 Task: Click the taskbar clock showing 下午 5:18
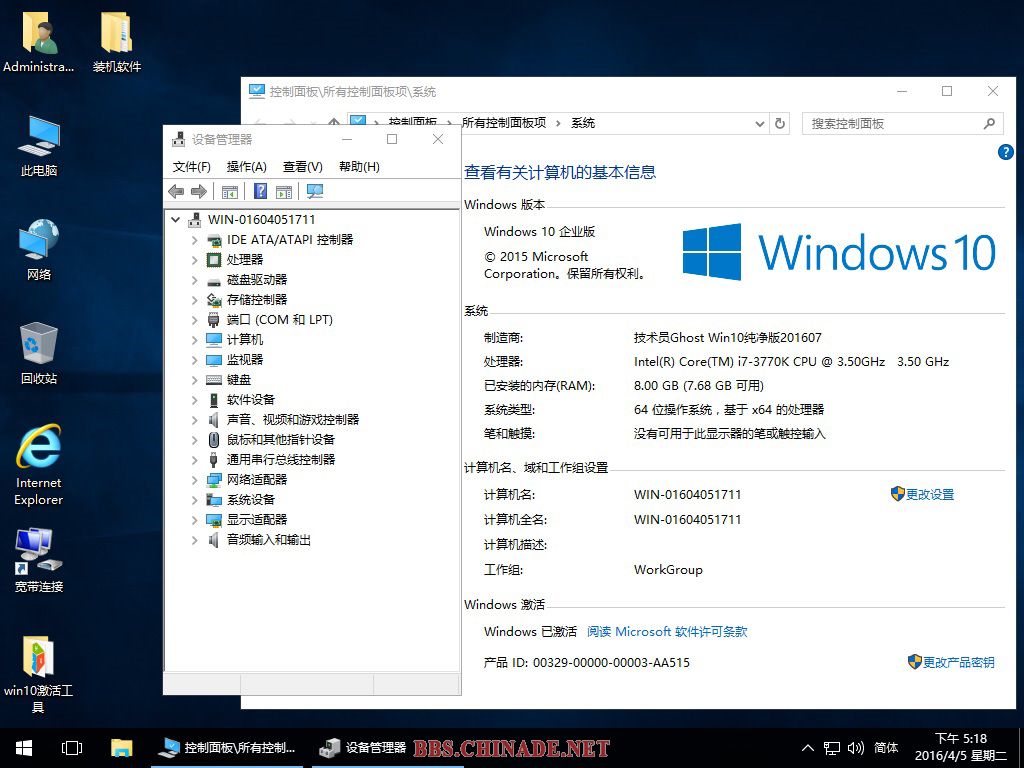tap(961, 748)
